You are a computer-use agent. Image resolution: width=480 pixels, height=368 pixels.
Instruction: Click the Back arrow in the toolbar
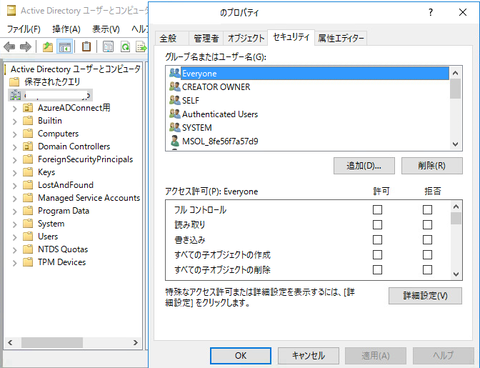pos(9,47)
